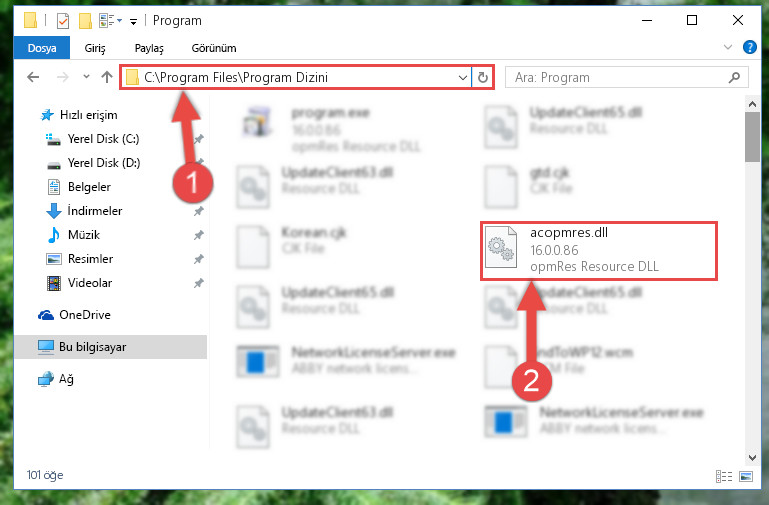Click the search magnifier icon
Image resolution: width=769 pixels, height=505 pixels.
point(734,77)
